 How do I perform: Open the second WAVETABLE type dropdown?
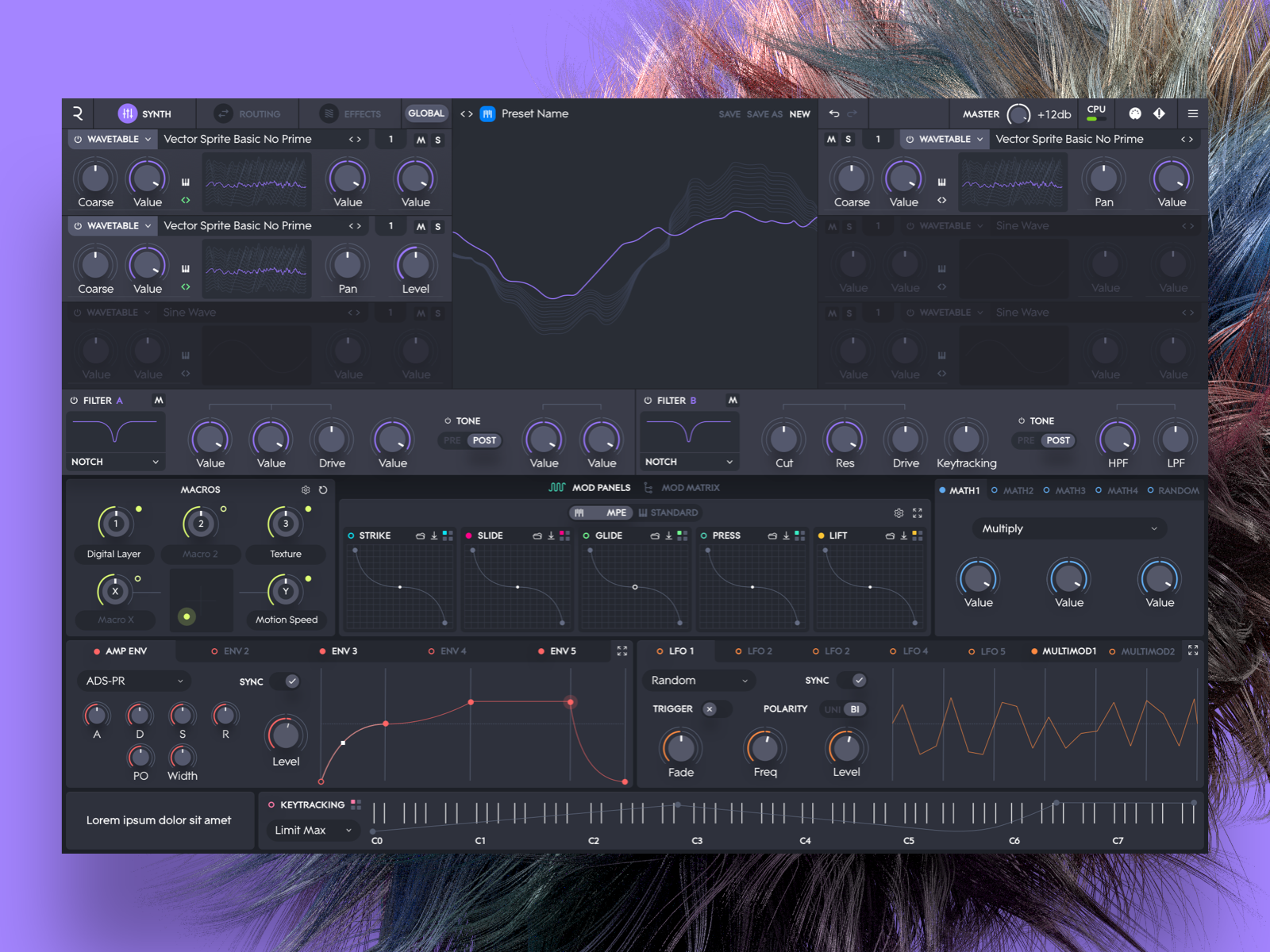click(112, 225)
